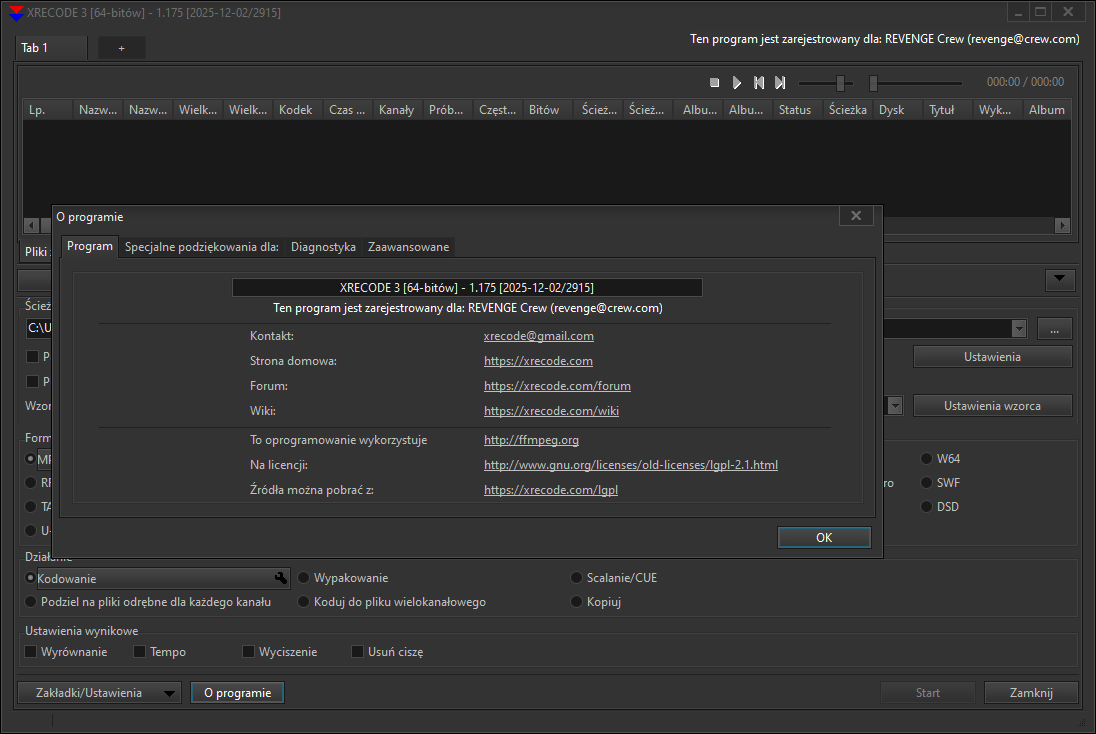Stop playback with the stop icon
Screen dimensions: 1096x734
714,82
